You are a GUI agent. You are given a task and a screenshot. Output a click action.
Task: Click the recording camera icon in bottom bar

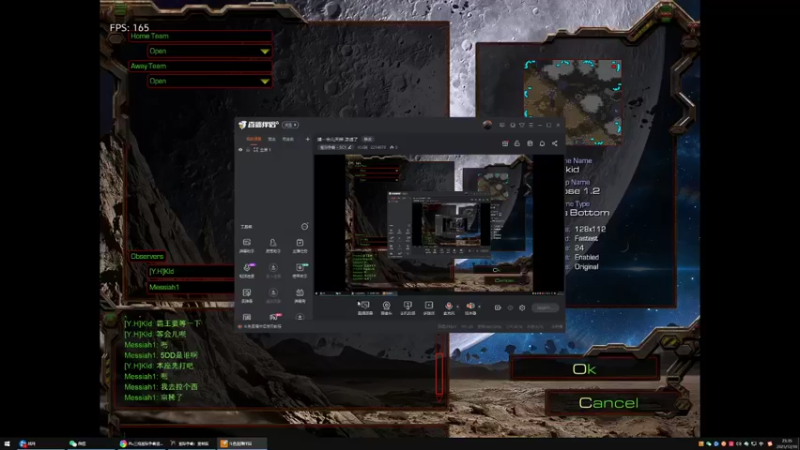point(497,308)
